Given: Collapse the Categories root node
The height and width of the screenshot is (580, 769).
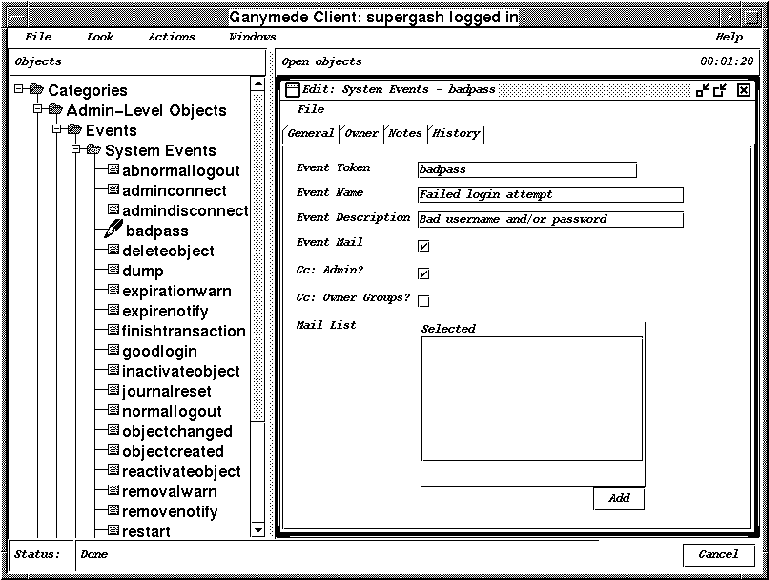Looking at the screenshot, I should coord(19,90).
